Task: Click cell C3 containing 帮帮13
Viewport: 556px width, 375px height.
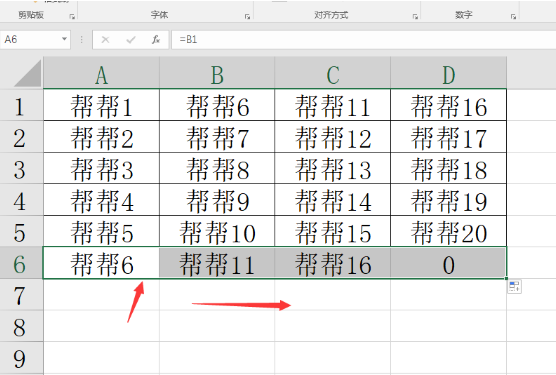Action: tap(333, 168)
